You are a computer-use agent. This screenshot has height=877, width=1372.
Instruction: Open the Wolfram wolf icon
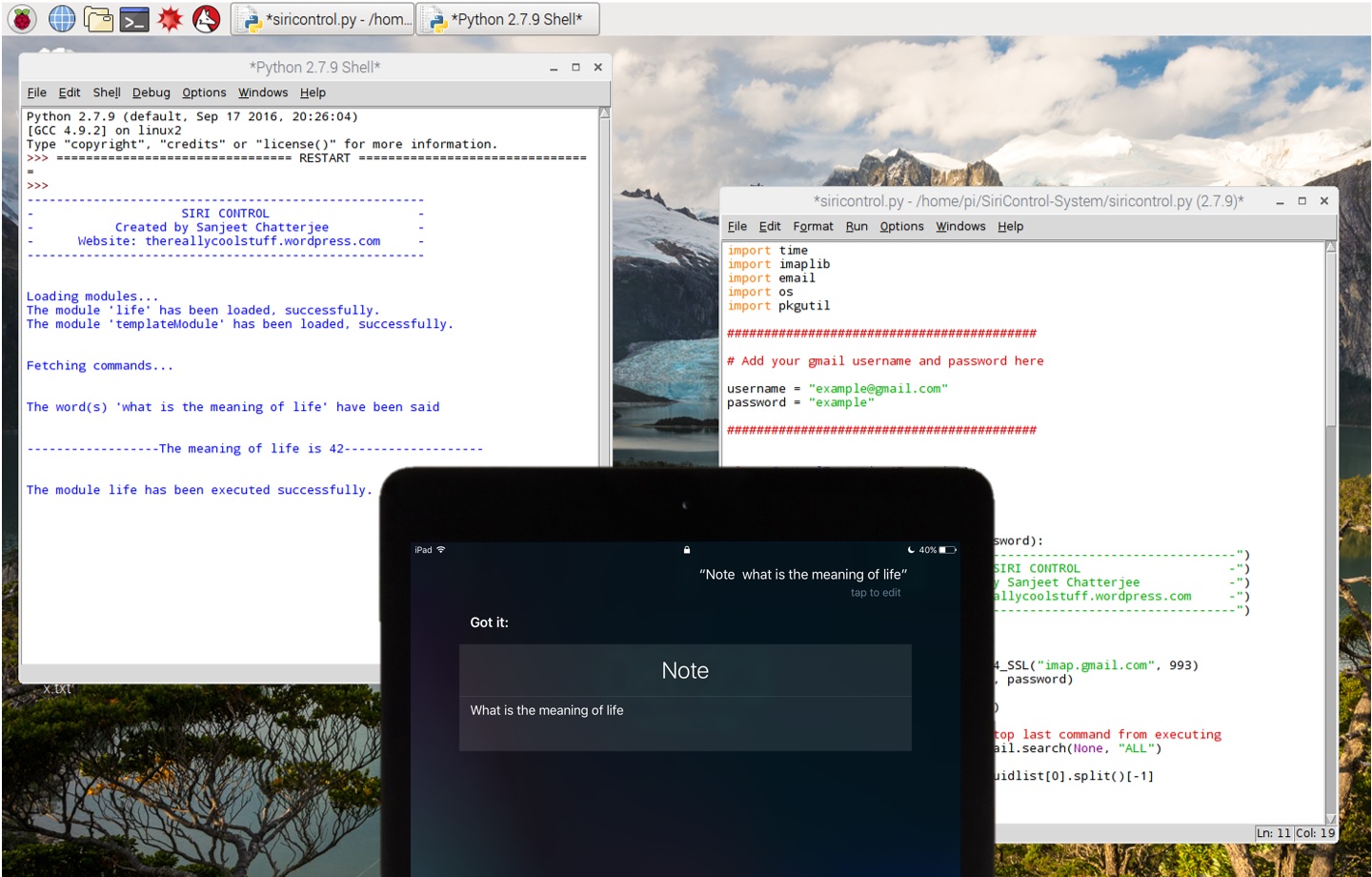207,18
